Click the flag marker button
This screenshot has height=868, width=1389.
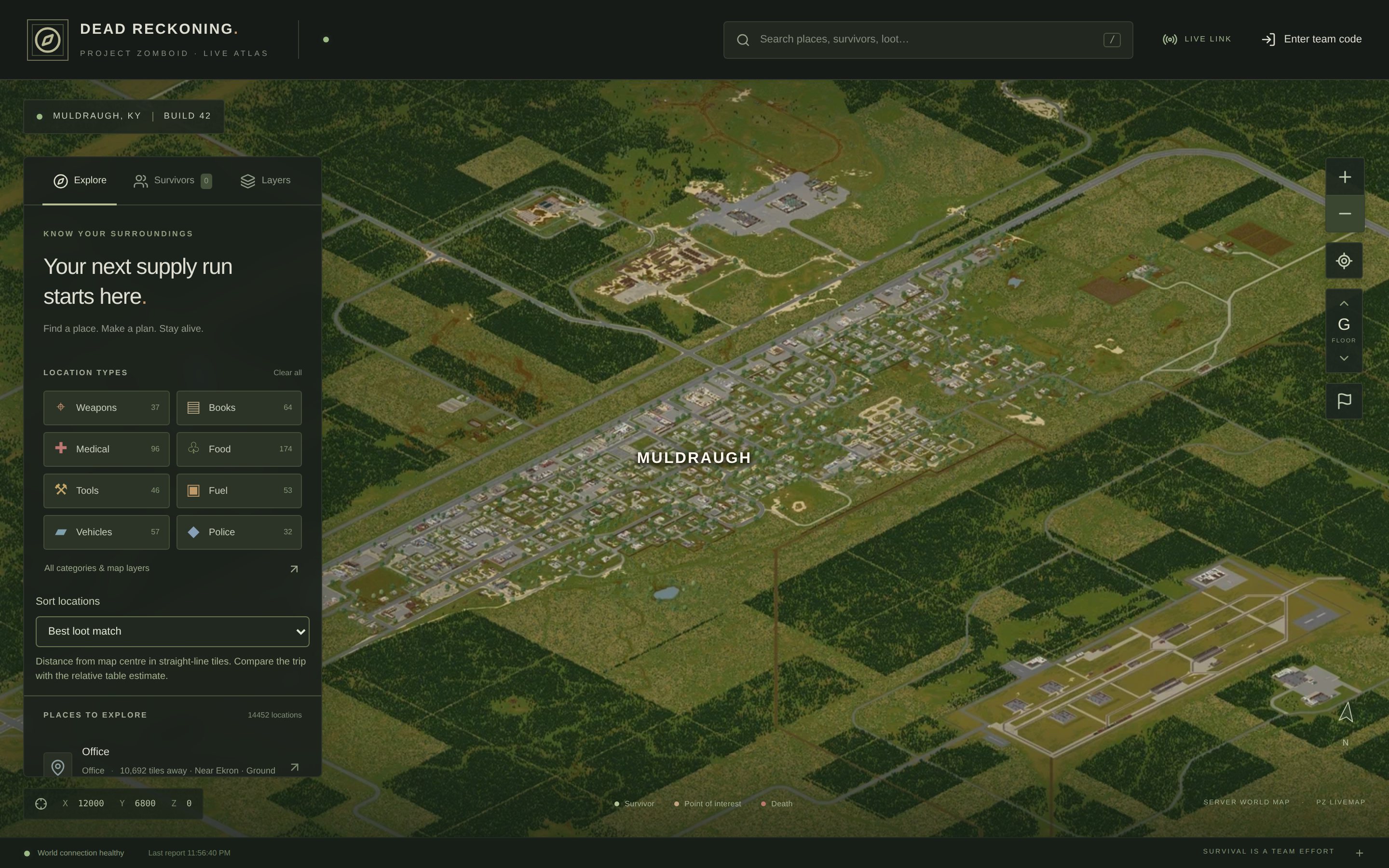click(x=1344, y=401)
